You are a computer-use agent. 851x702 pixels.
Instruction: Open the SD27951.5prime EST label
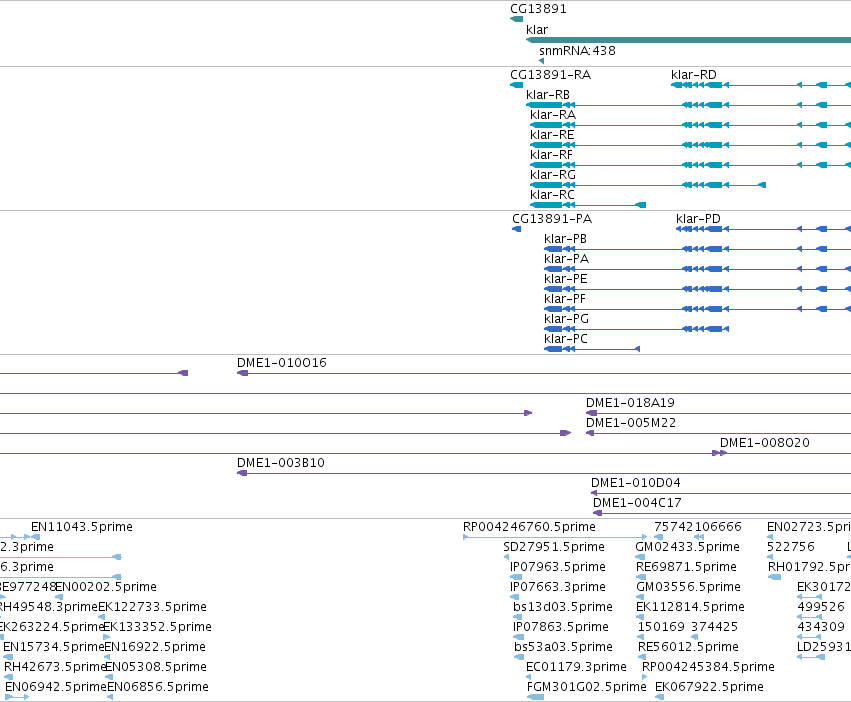[554, 547]
